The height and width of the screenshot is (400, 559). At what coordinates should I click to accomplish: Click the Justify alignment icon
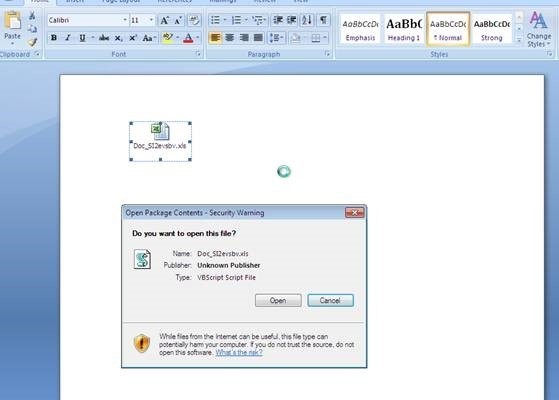coord(258,38)
